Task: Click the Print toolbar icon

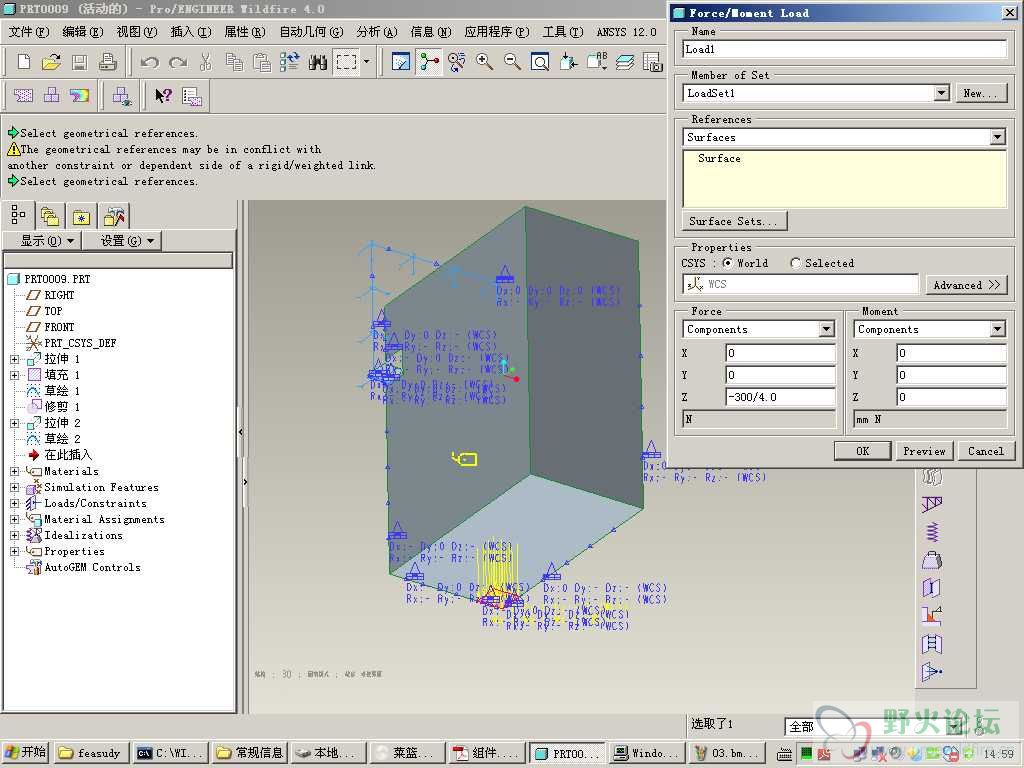Action: pos(108,62)
